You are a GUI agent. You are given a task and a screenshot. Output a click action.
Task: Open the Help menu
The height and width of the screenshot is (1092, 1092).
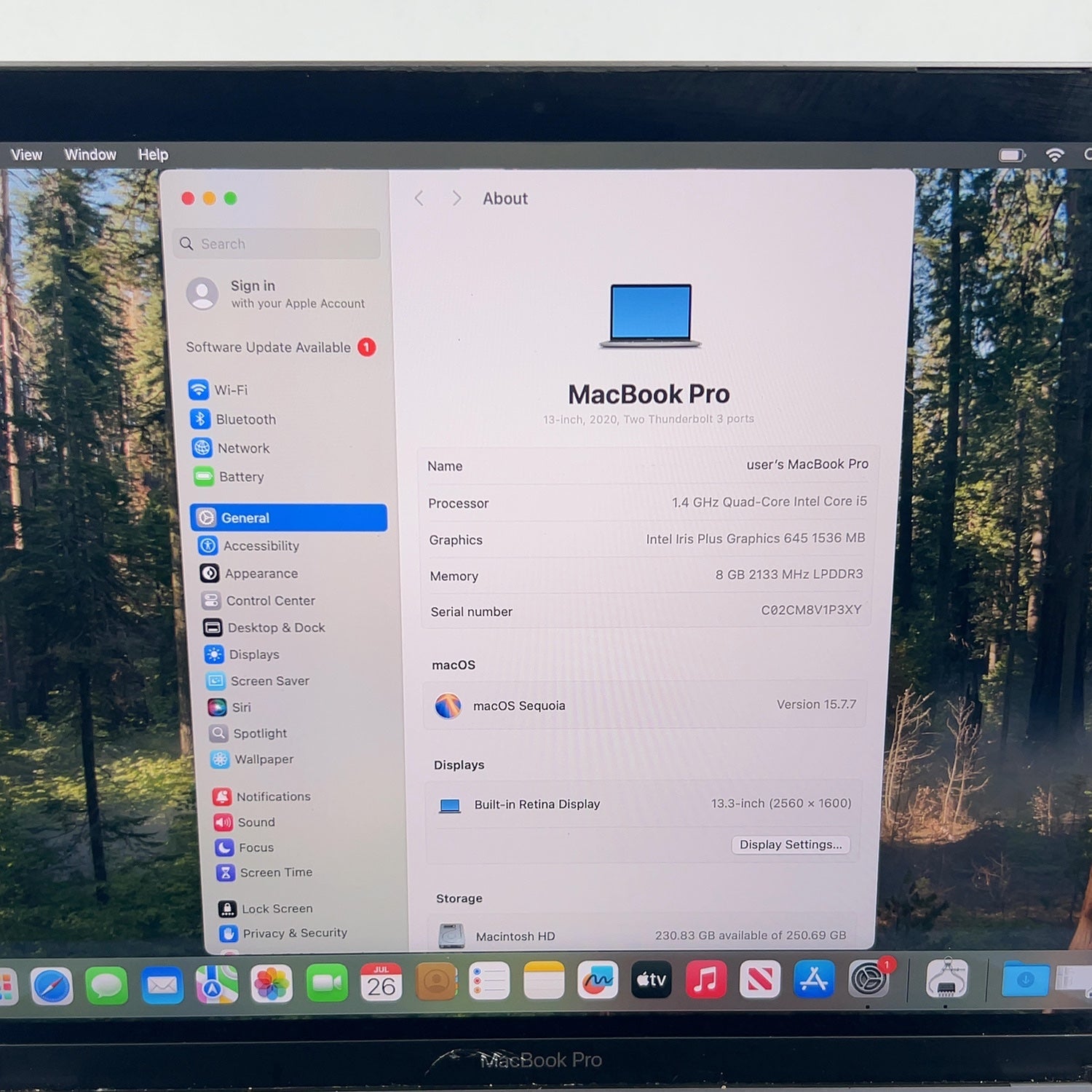point(153,154)
